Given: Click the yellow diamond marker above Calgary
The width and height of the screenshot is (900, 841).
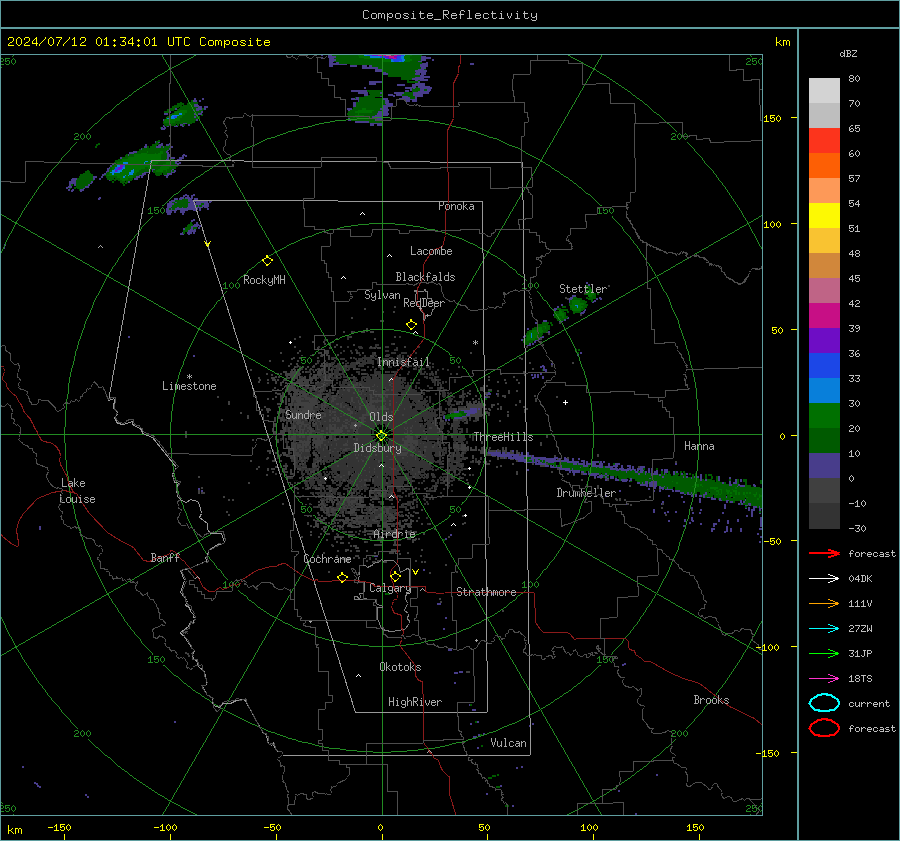Looking at the screenshot, I should [x=395, y=576].
